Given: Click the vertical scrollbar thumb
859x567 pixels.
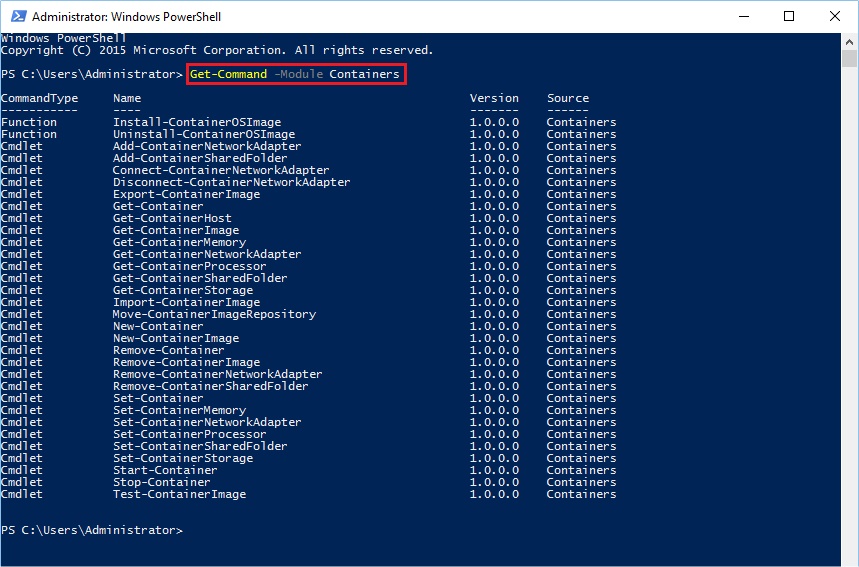Looking at the screenshot, I should 849,58.
